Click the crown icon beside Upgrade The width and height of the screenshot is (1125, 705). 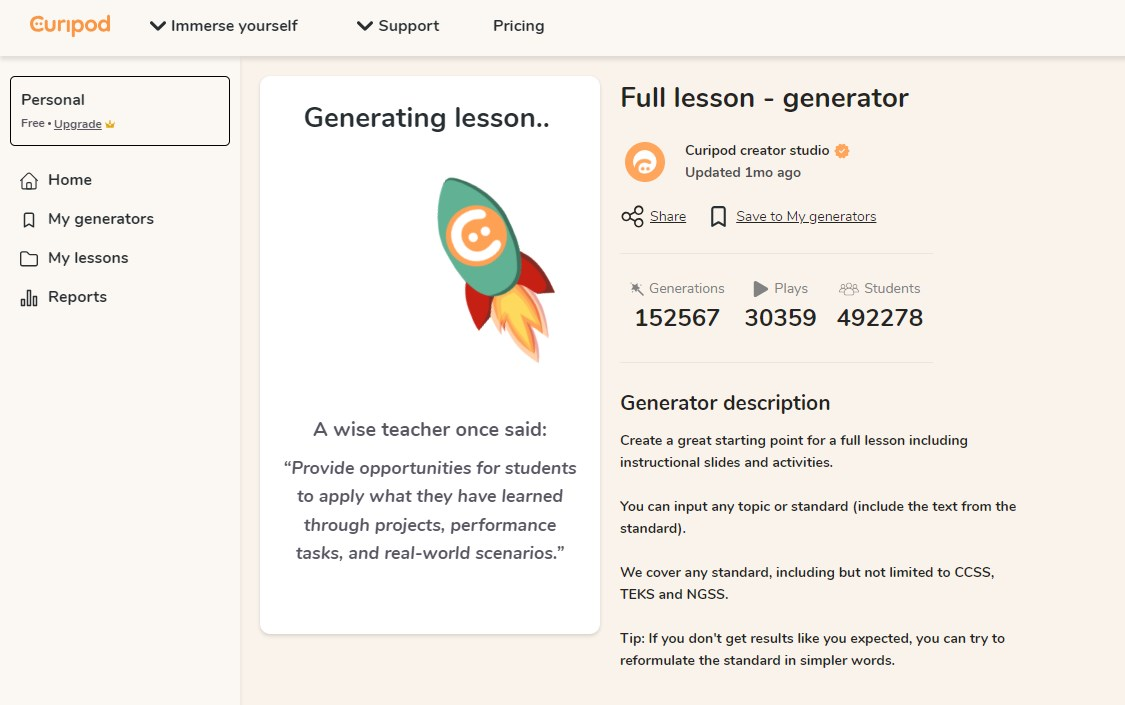tap(110, 124)
